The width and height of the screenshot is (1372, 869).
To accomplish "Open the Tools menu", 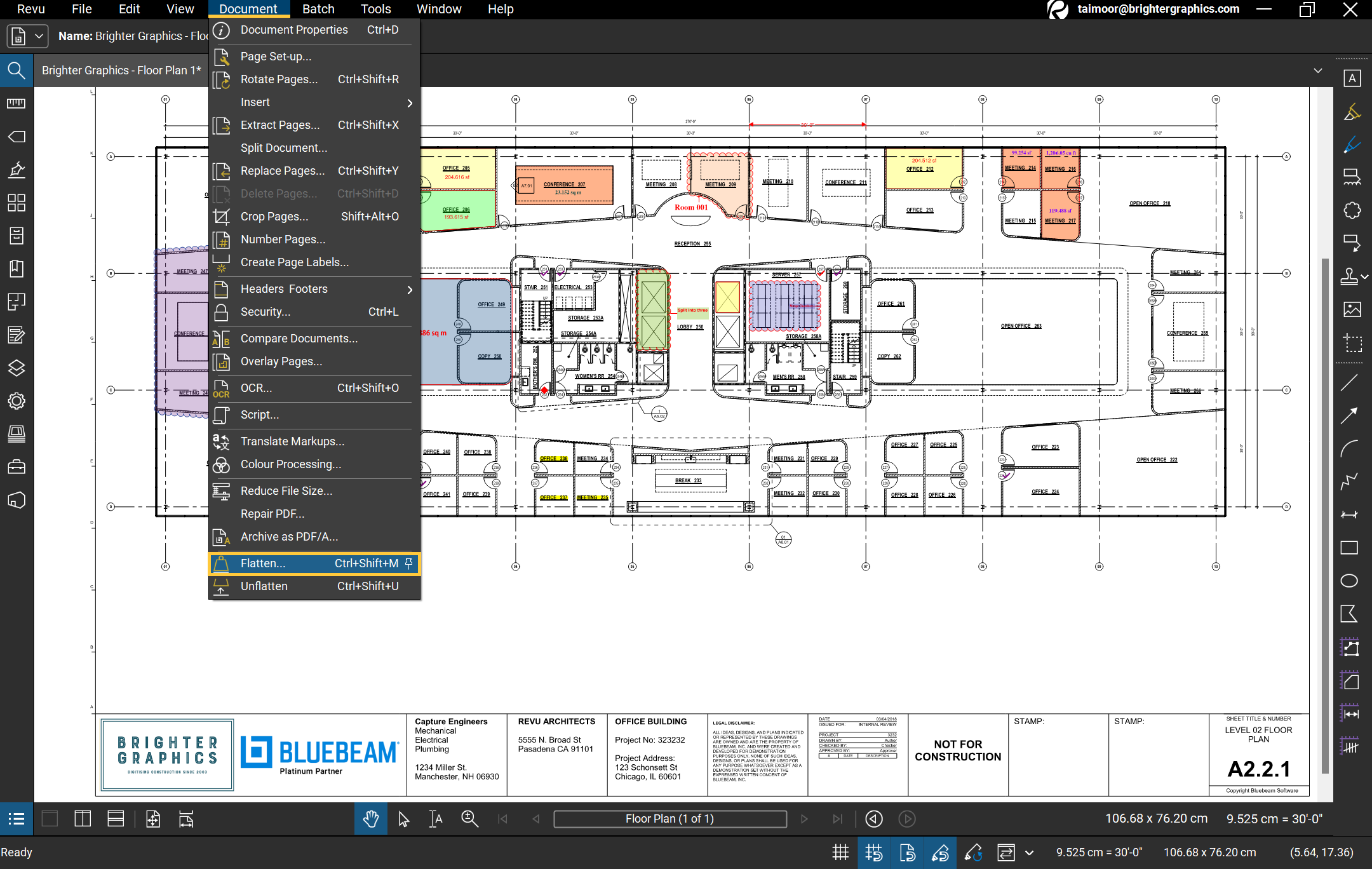I will click(x=376, y=9).
